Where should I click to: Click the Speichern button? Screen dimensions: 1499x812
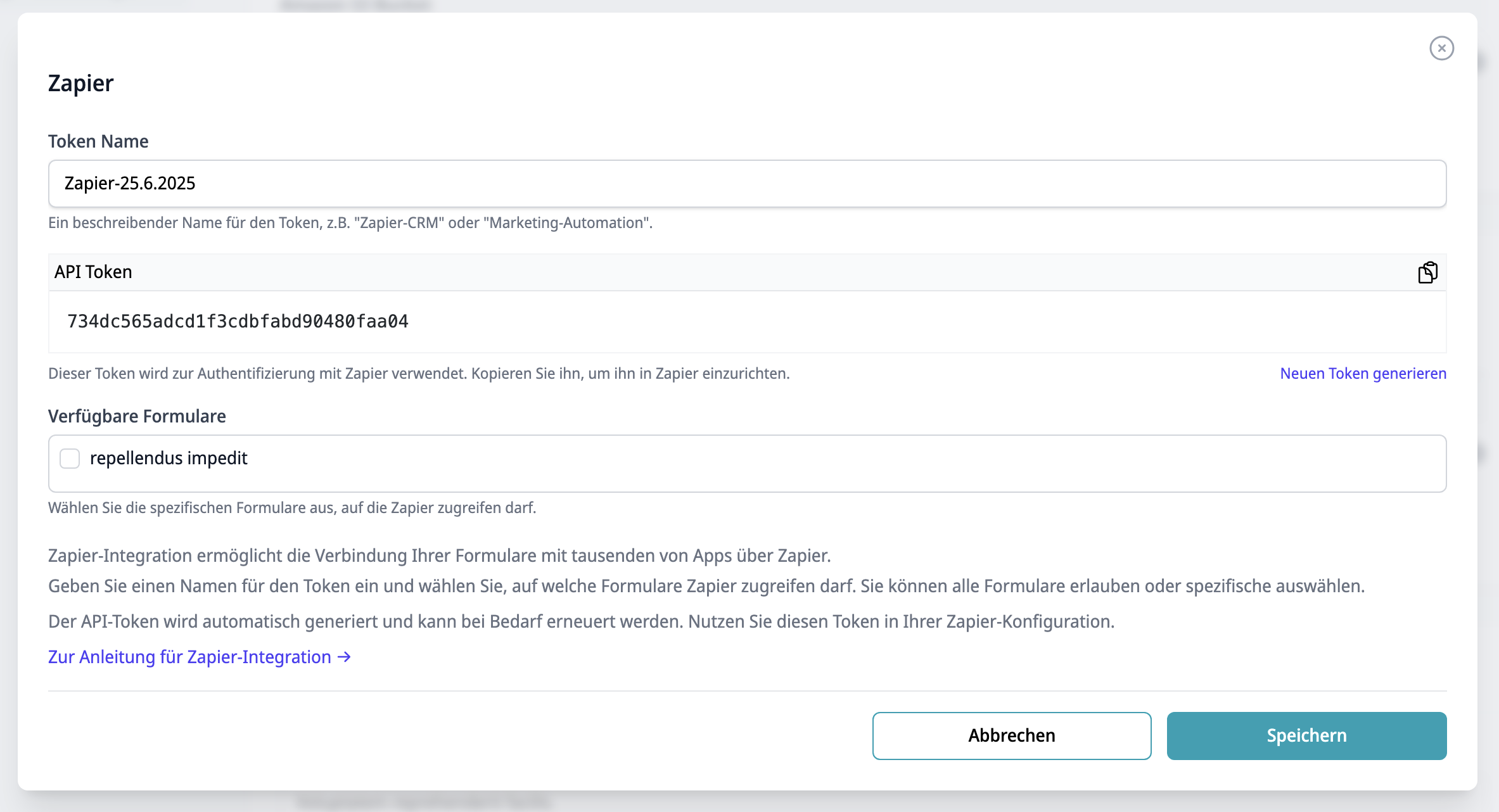pyautogui.click(x=1306, y=735)
